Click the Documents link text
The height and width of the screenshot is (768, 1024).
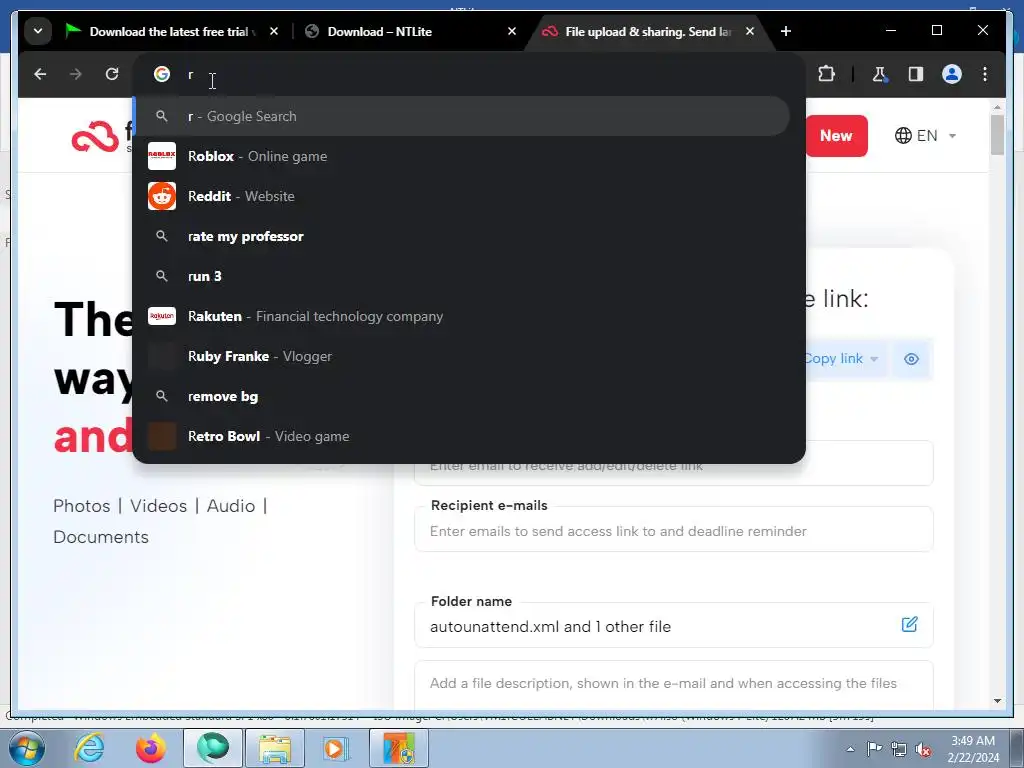tap(101, 537)
